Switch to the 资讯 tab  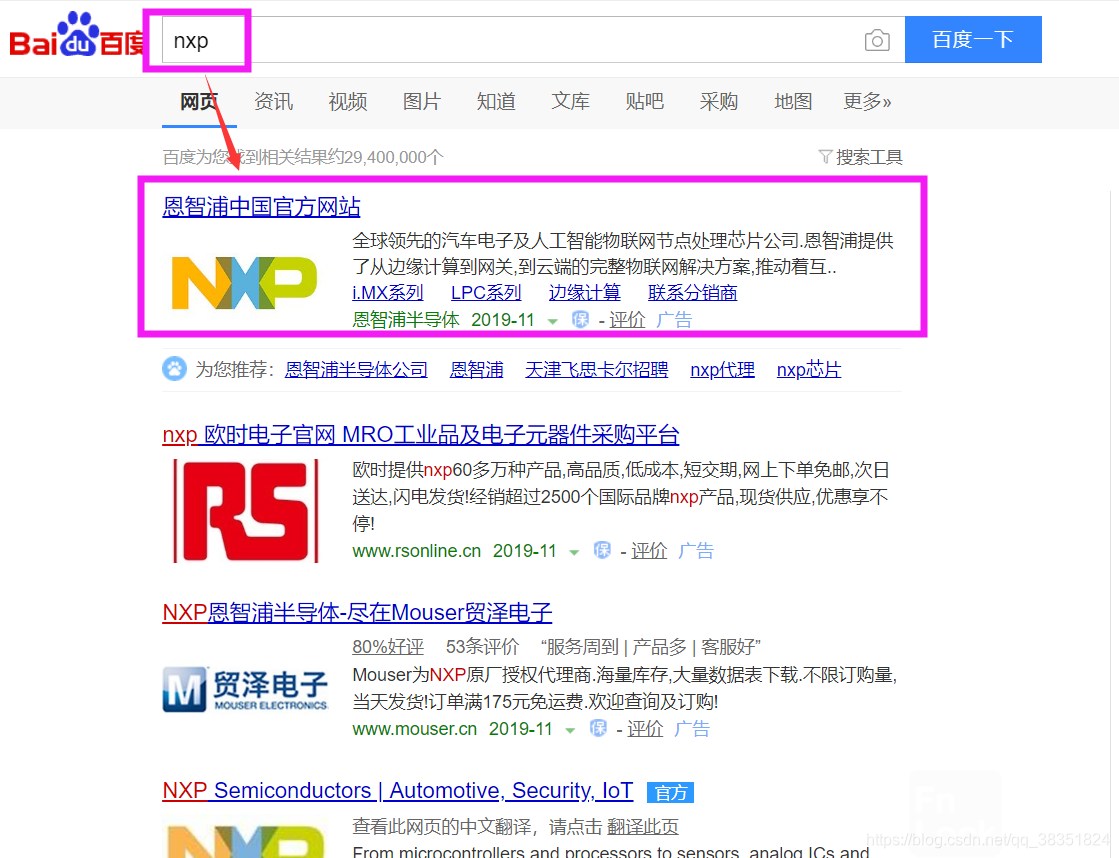tap(273, 101)
